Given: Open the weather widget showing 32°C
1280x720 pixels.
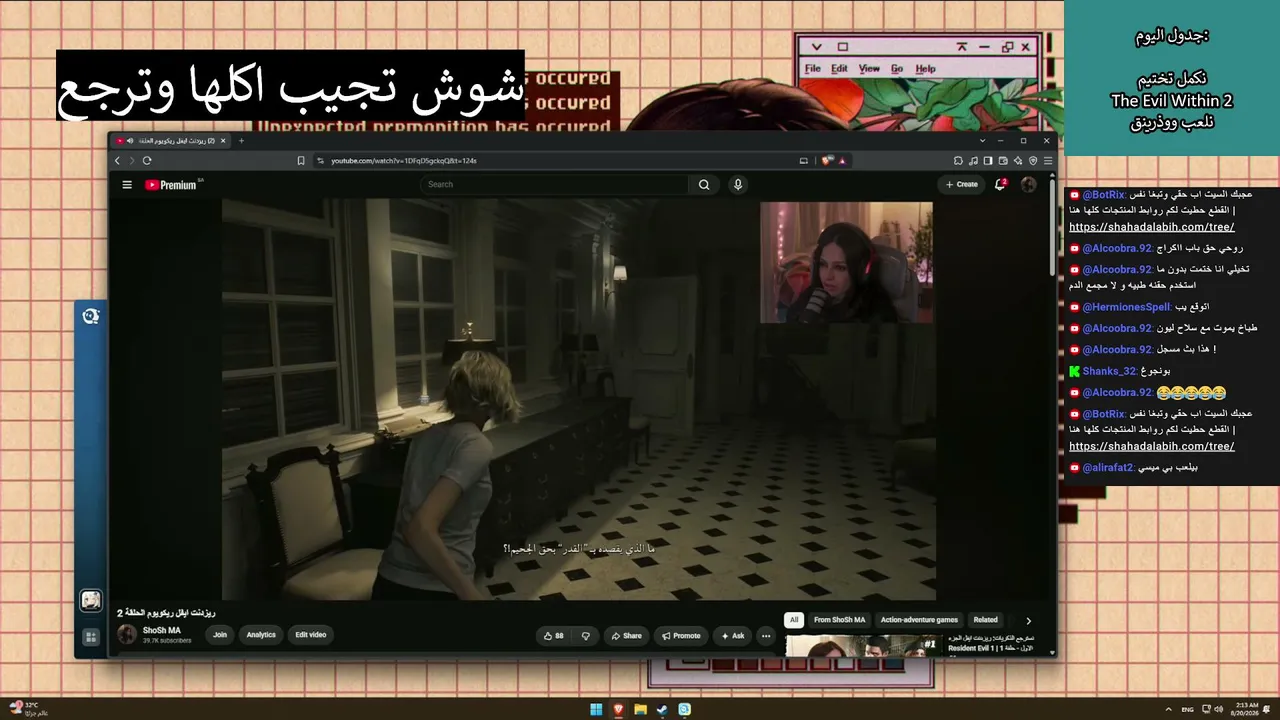Looking at the screenshot, I should pyautogui.click(x=27, y=708).
